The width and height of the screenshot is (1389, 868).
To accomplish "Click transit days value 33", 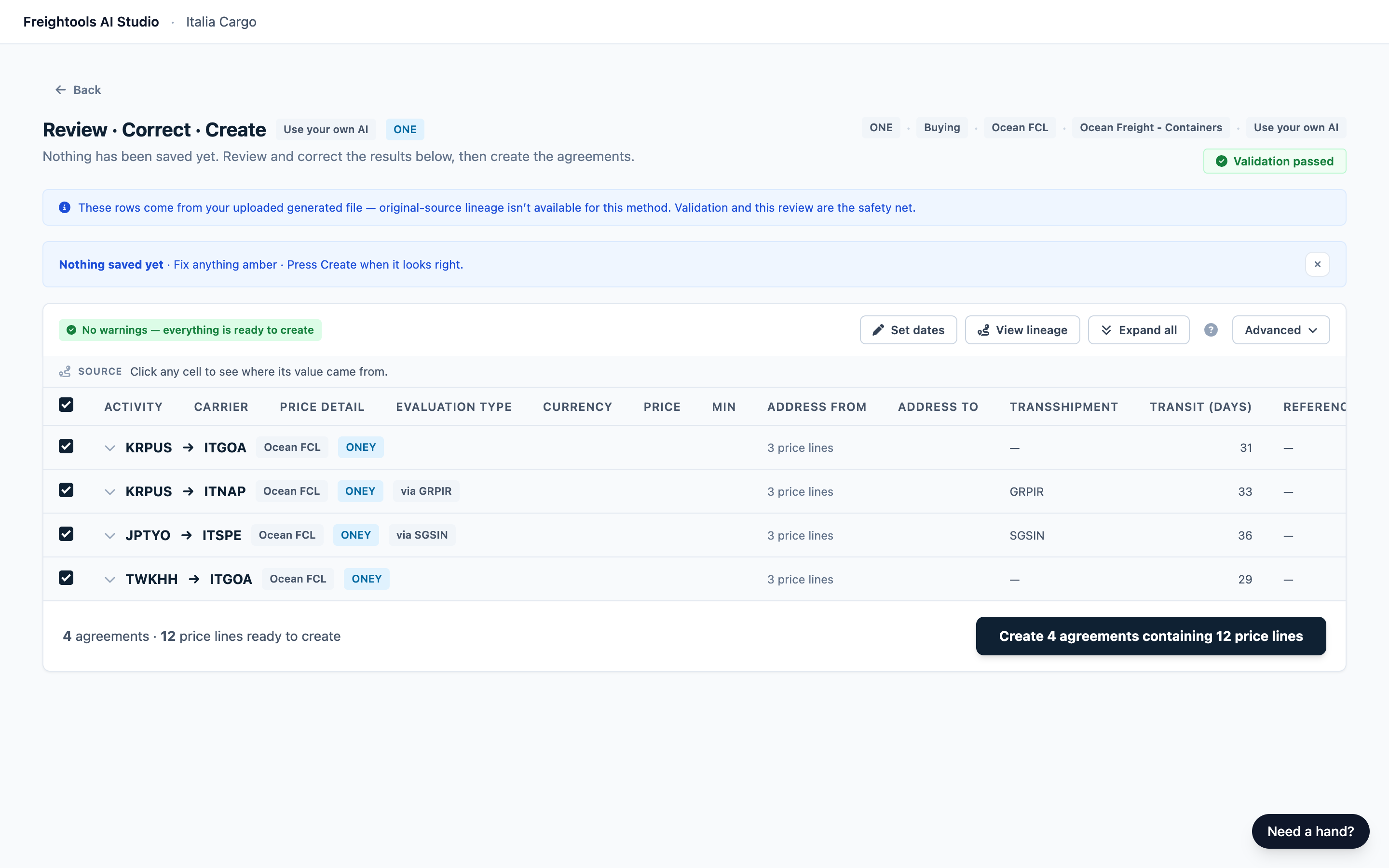I will pos(1245,492).
